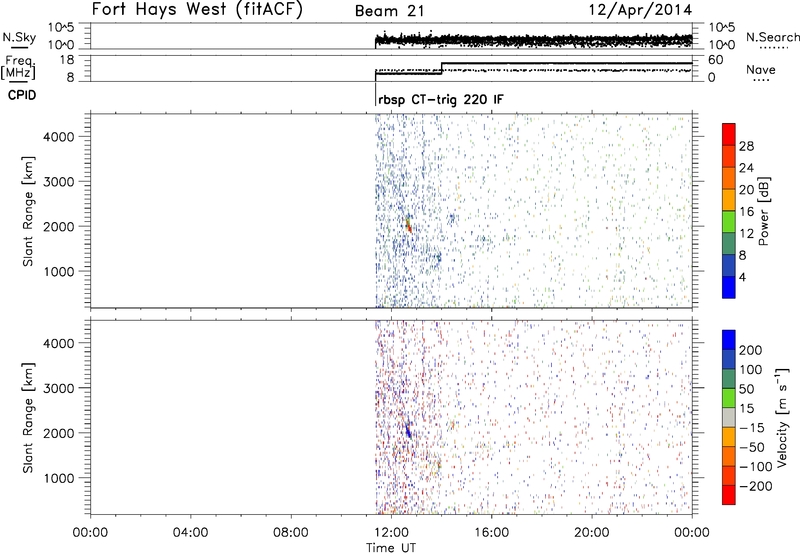800x554 pixels.
Task: Click the red high-power echo in the power panel
Action: pyautogui.click(x=409, y=225)
